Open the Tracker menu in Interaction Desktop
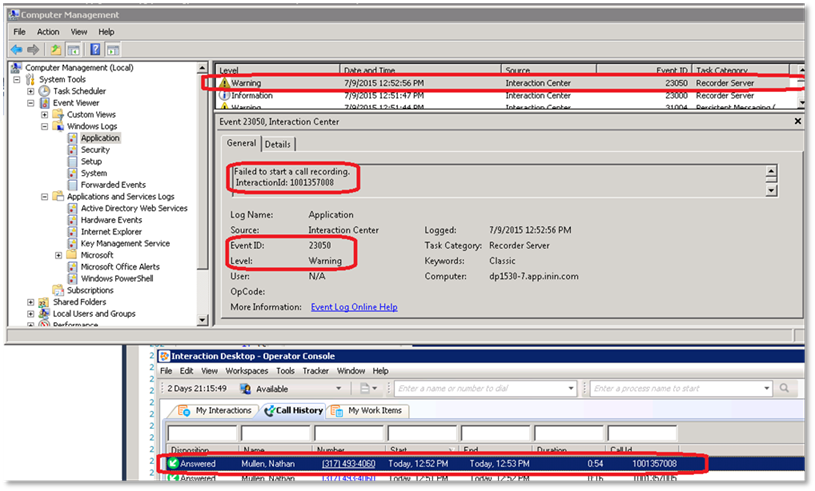815x491 pixels. [316, 371]
